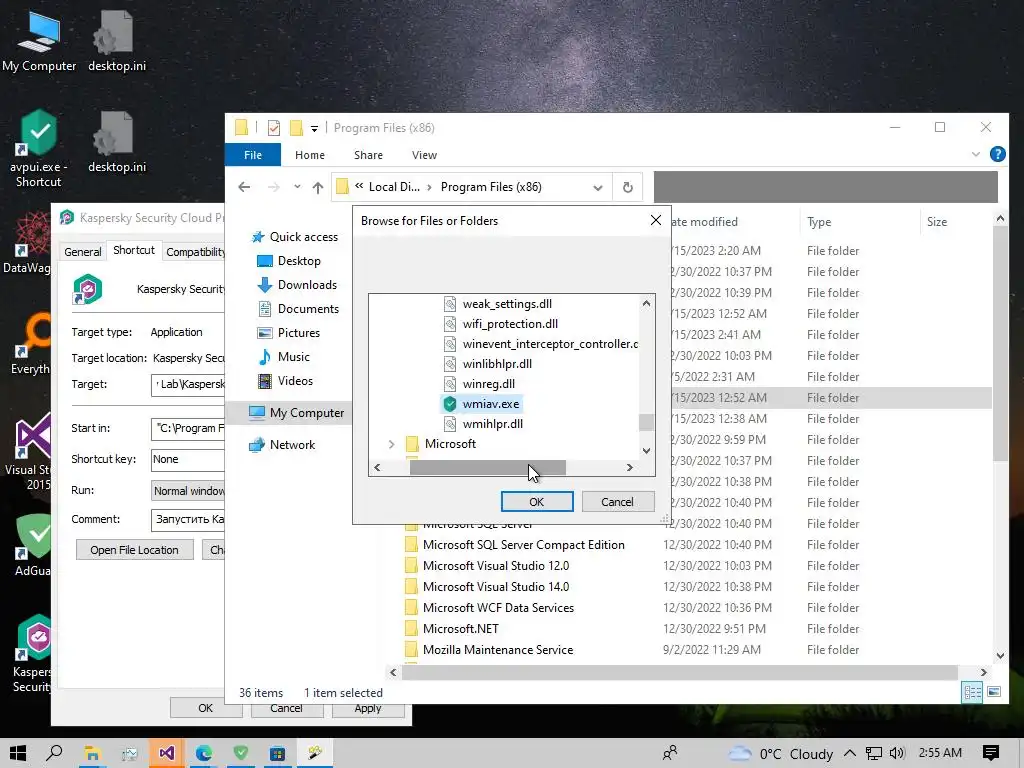Select the desktop.ini file beside My Computer
Screen dimensions: 1024x768
117,42
